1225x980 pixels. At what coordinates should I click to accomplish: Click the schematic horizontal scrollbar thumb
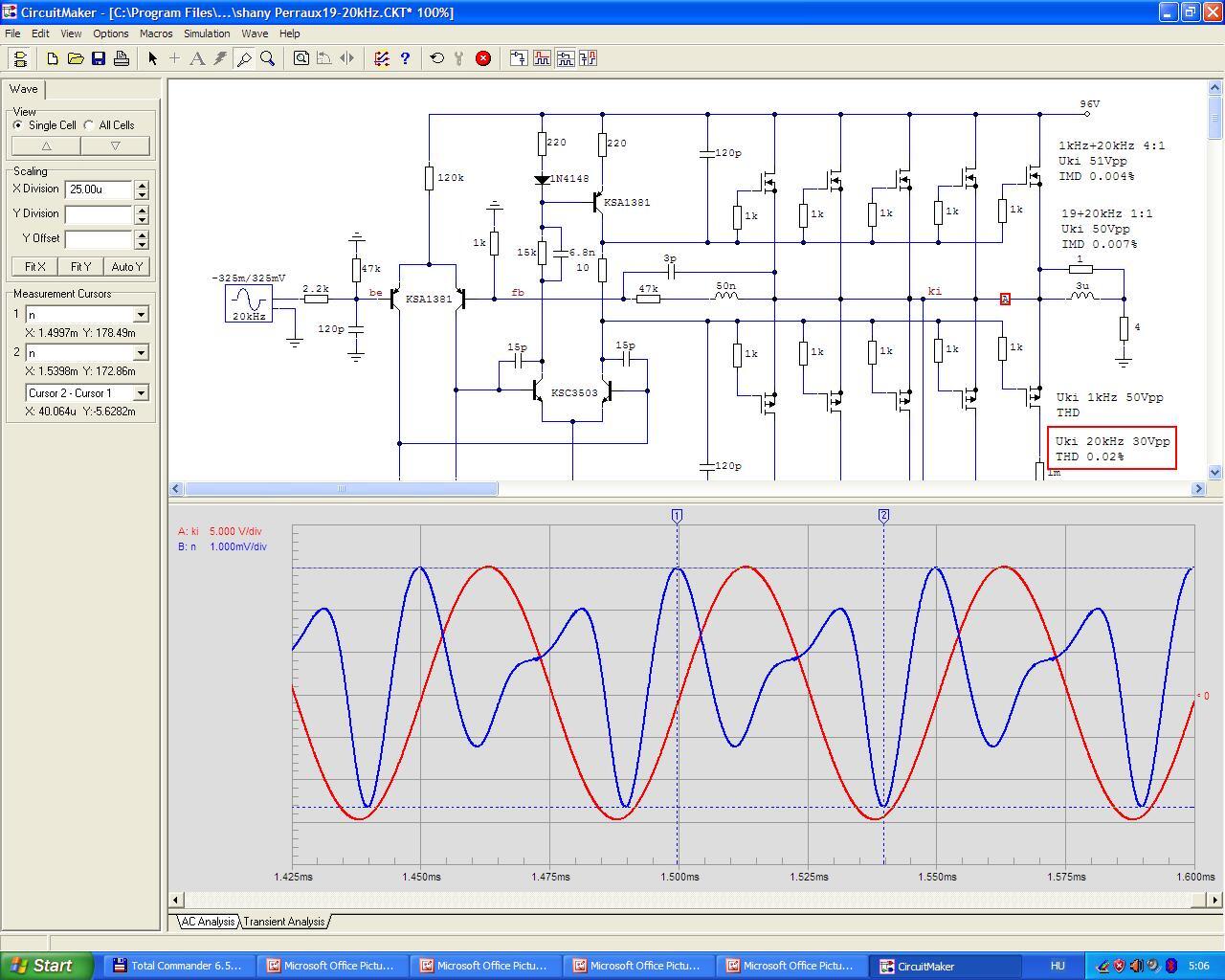(342, 489)
